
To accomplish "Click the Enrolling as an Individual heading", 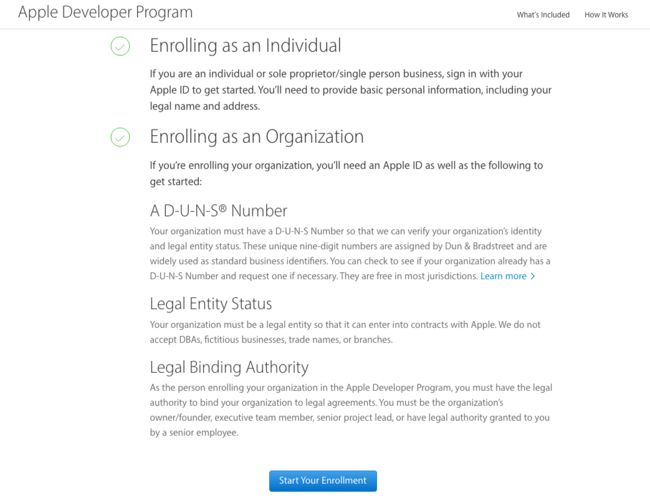I will [x=245, y=46].
